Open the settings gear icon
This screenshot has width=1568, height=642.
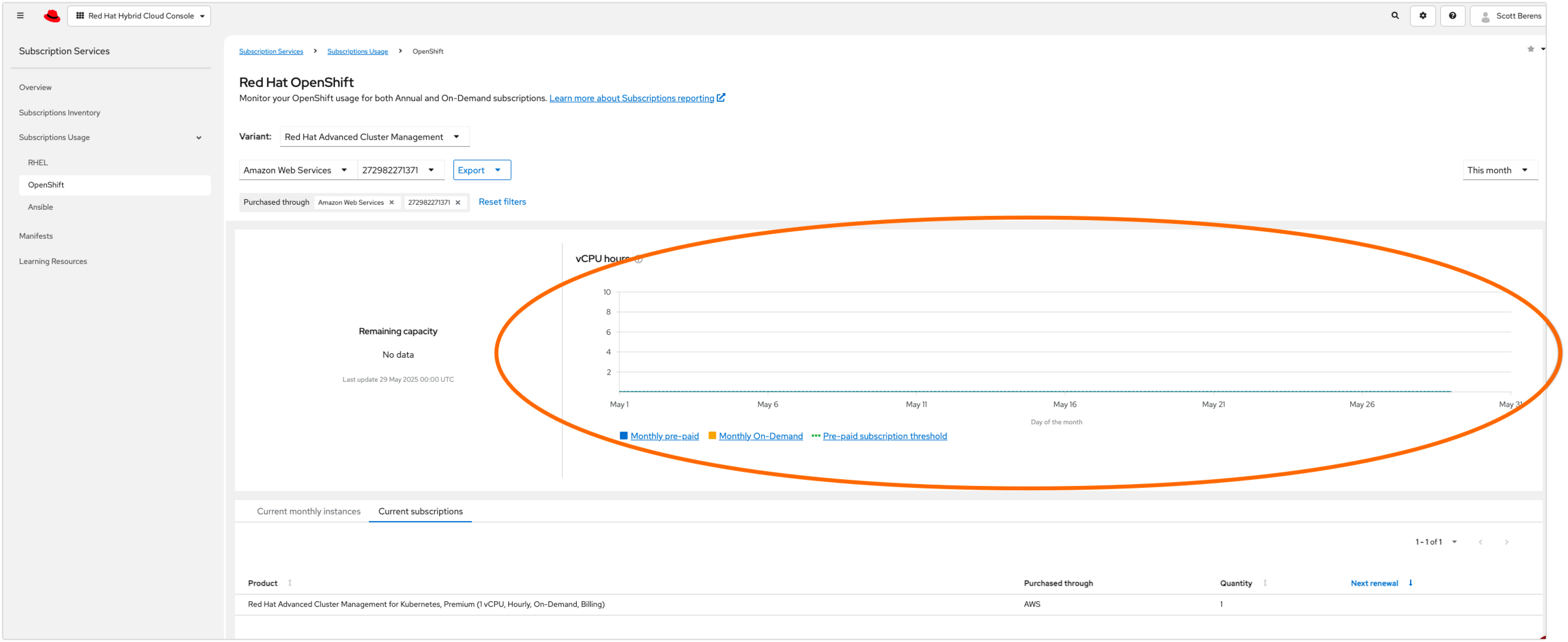pos(1422,16)
